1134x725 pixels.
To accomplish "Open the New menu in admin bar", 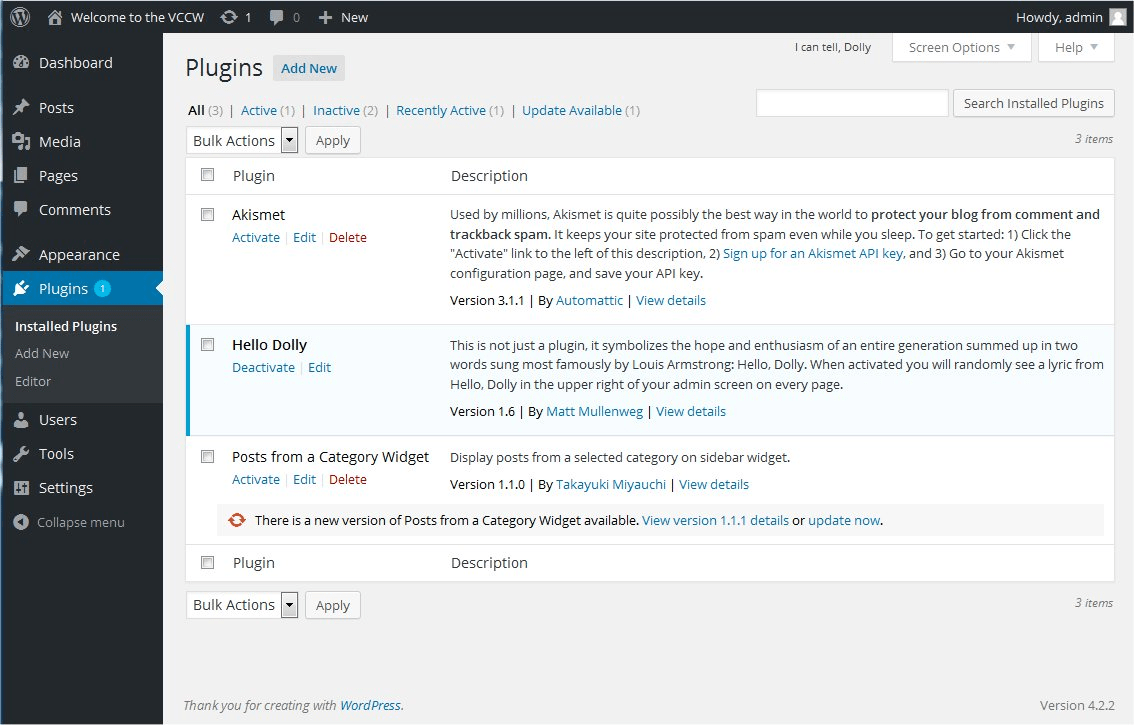I will [343, 16].
